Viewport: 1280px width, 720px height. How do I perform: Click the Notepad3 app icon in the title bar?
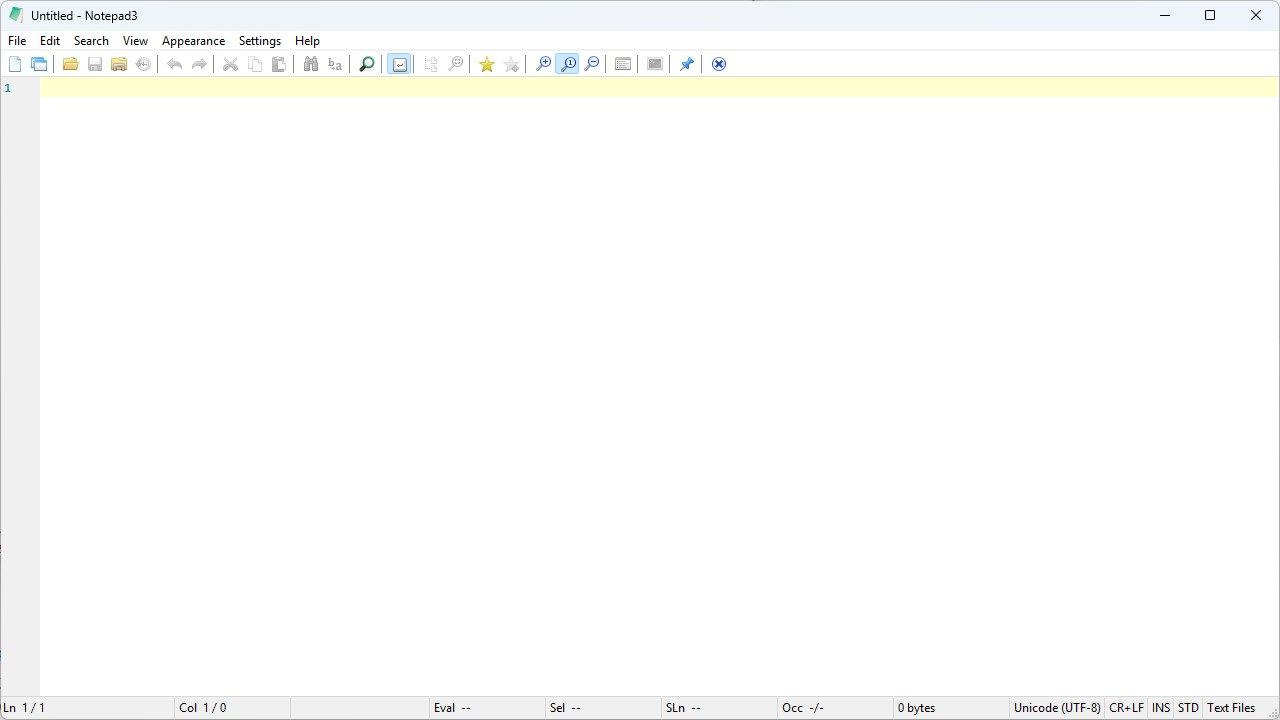pyautogui.click(x=16, y=15)
